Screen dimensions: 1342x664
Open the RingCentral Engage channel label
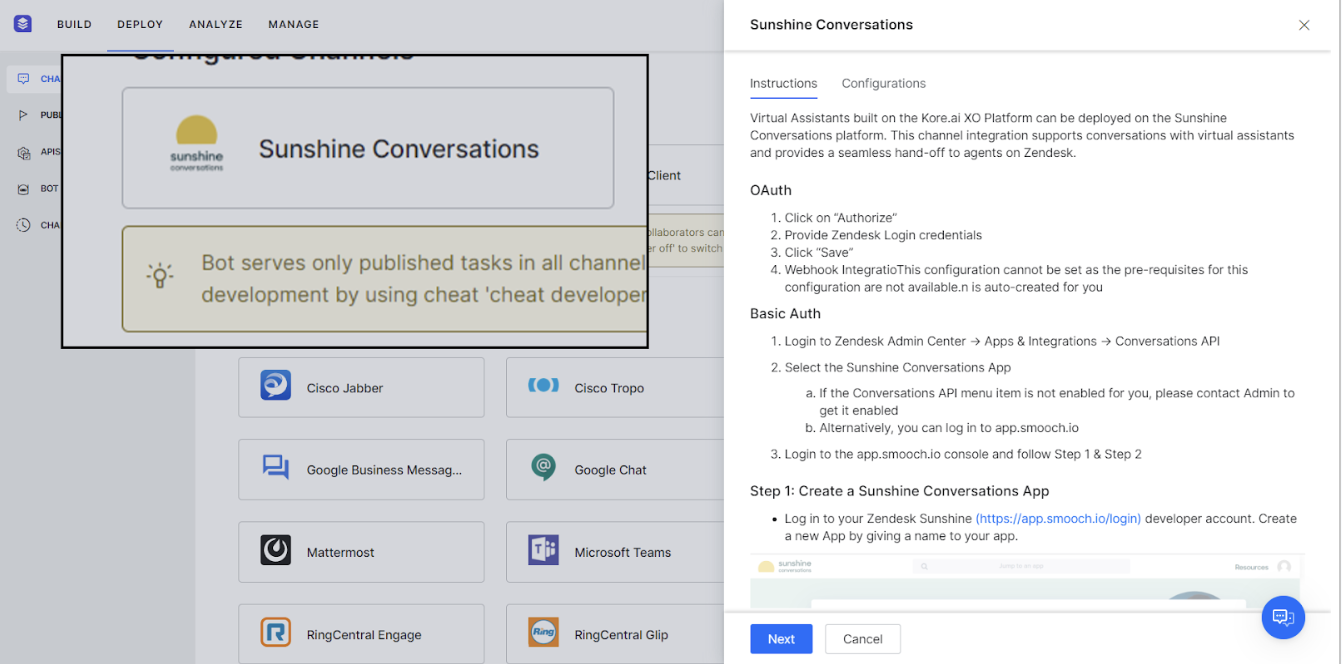click(x=364, y=635)
